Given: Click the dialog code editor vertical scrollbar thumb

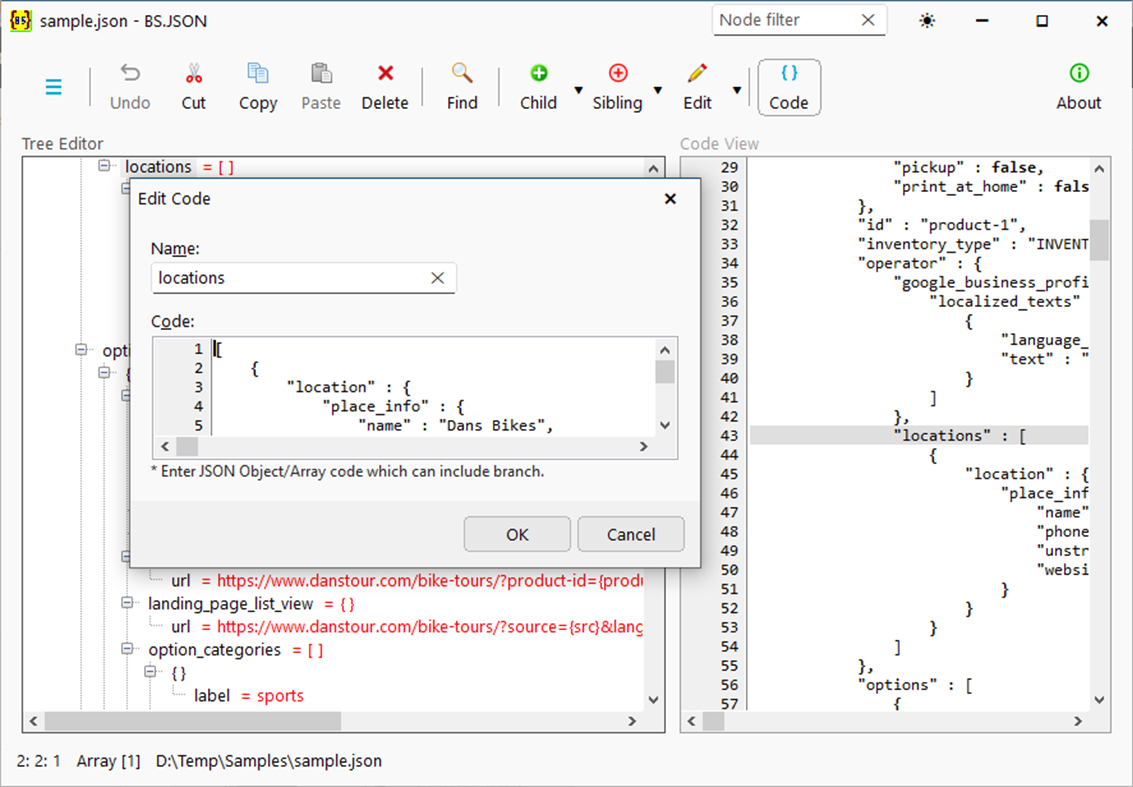Looking at the screenshot, I should [x=665, y=372].
